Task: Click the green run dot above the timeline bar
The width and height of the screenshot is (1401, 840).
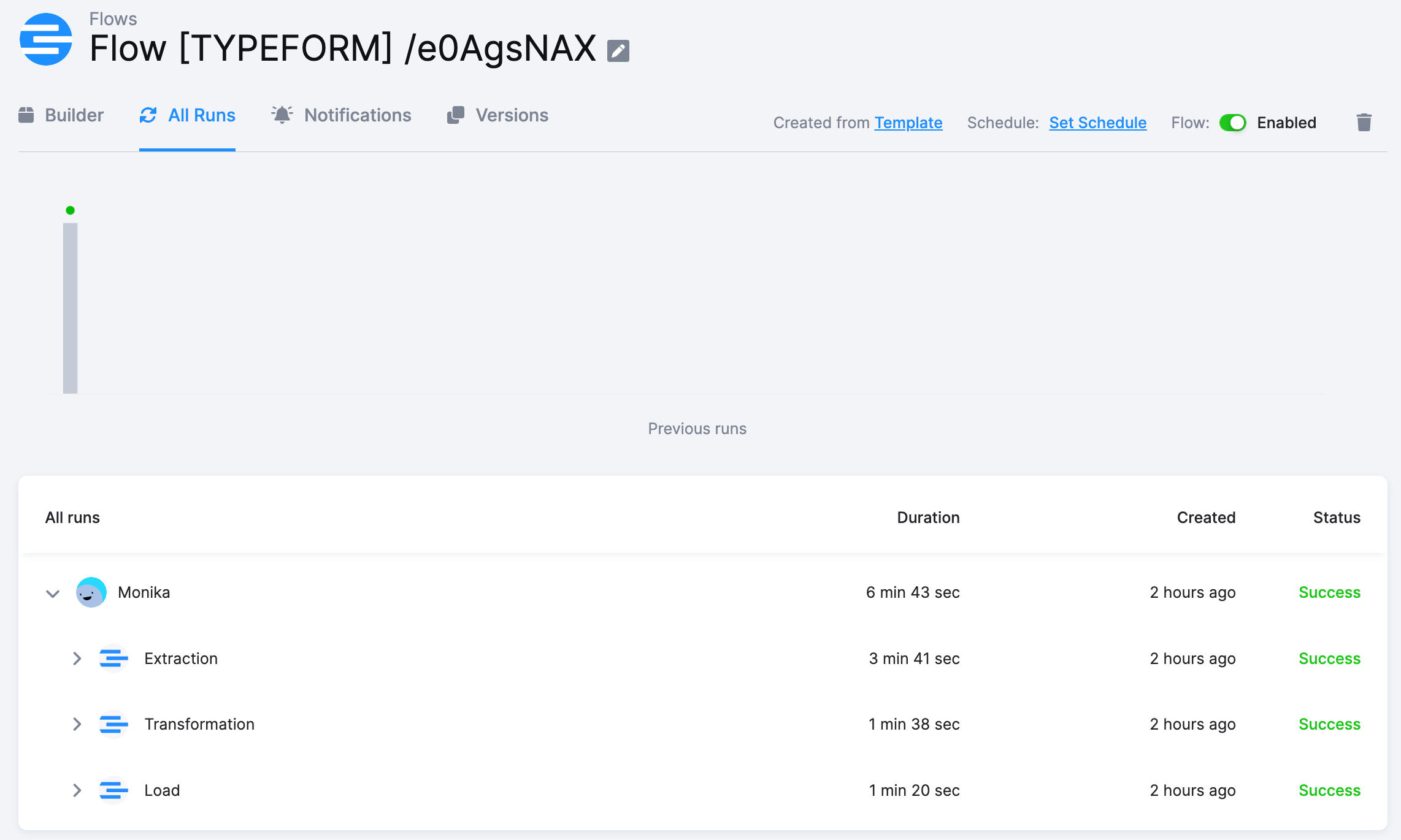Action: tap(70, 210)
